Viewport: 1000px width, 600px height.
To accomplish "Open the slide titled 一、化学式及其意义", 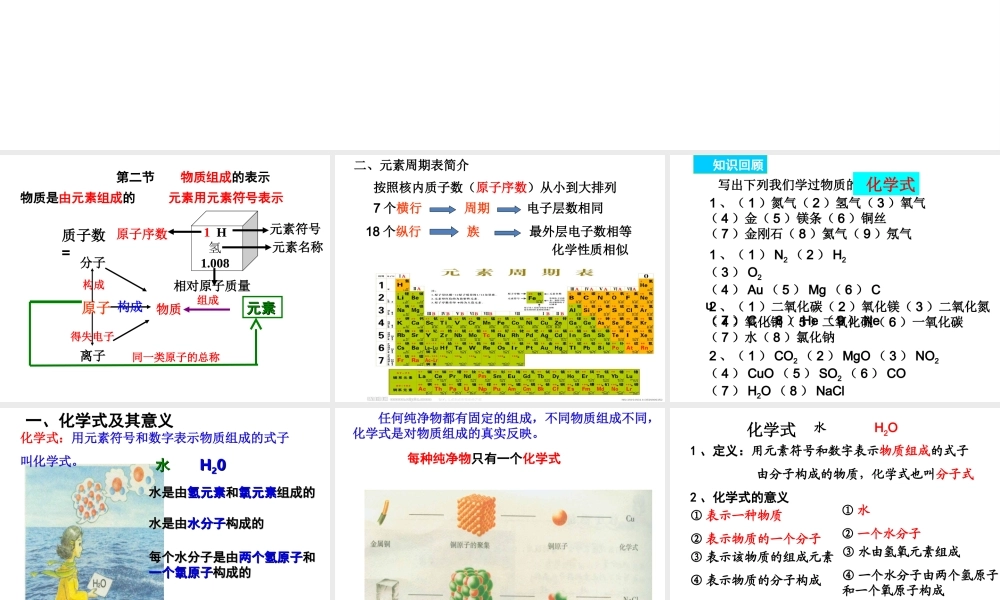I will coord(165,504).
